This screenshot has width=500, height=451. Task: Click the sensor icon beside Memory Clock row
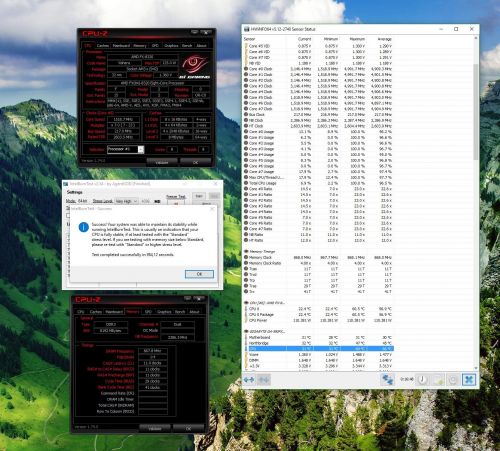pyautogui.click(x=246, y=257)
